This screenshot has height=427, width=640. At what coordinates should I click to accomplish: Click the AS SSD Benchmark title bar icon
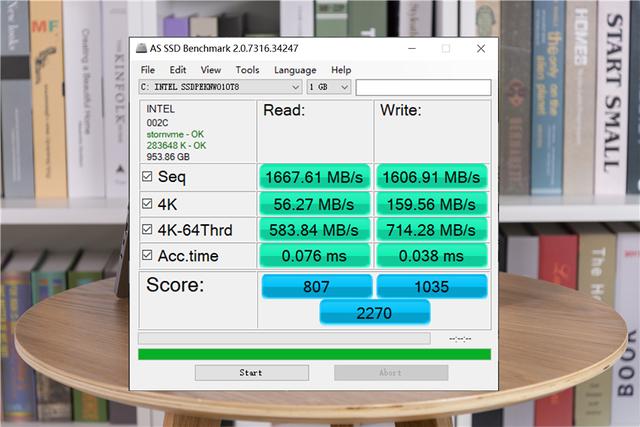click(x=141, y=48)
